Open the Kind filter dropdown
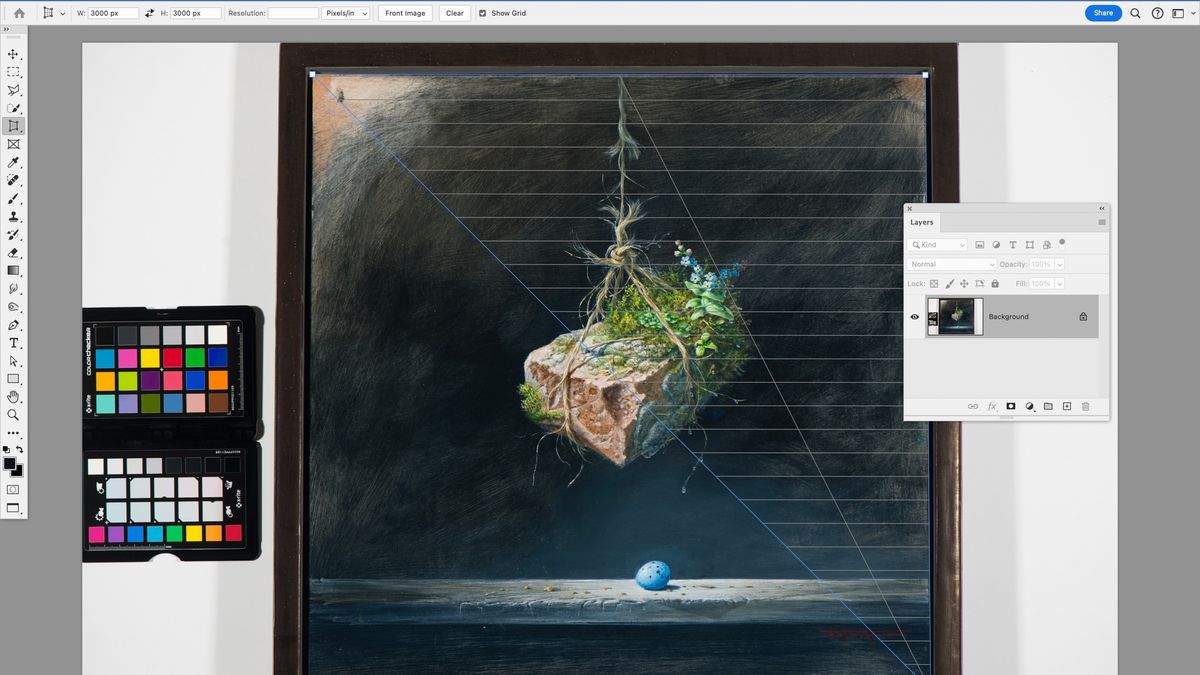This screenshot has height=675, width=1200. (x=938, y=245)
